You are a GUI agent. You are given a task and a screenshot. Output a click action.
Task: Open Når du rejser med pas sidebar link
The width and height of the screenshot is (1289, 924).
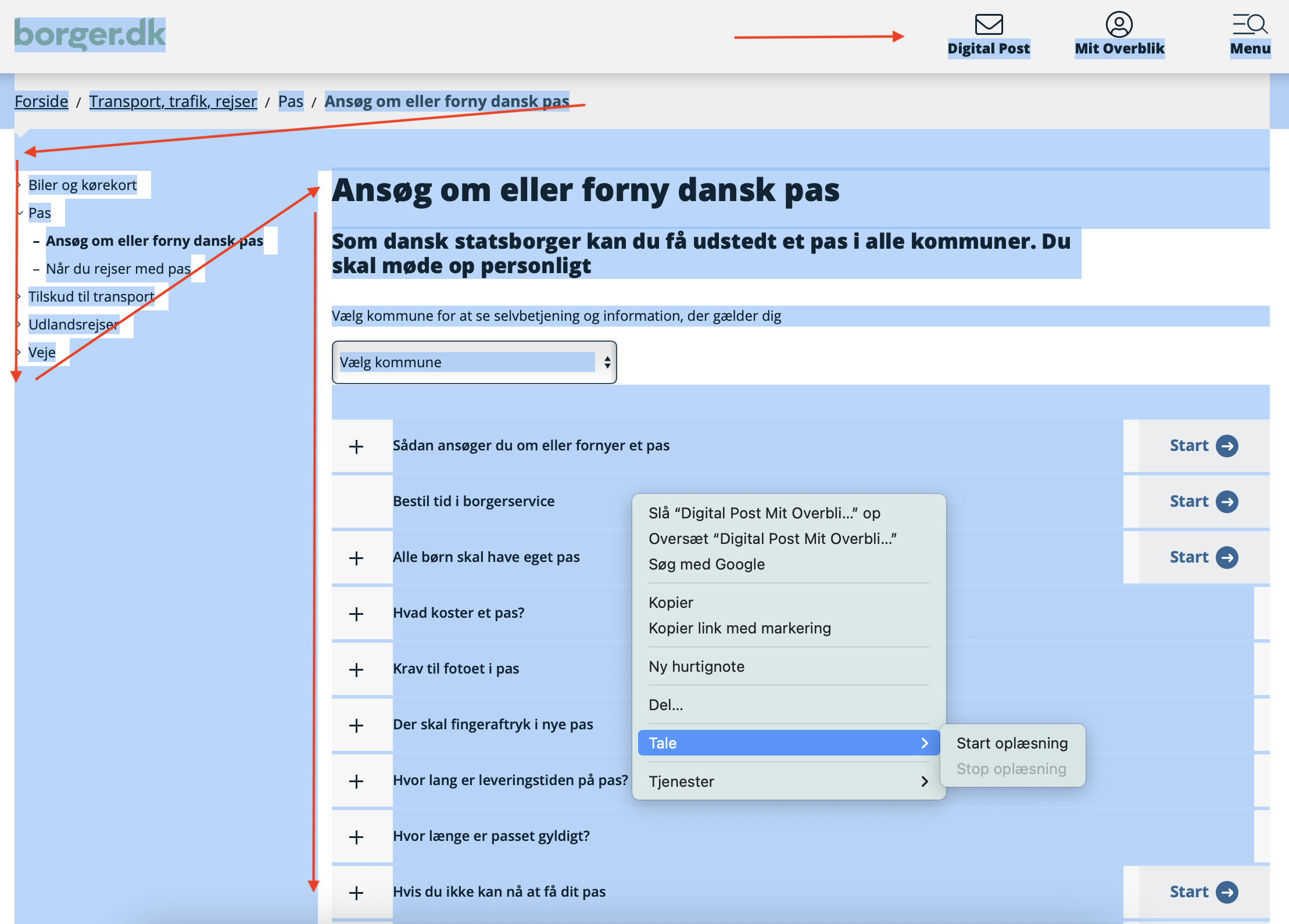(119, 268)
